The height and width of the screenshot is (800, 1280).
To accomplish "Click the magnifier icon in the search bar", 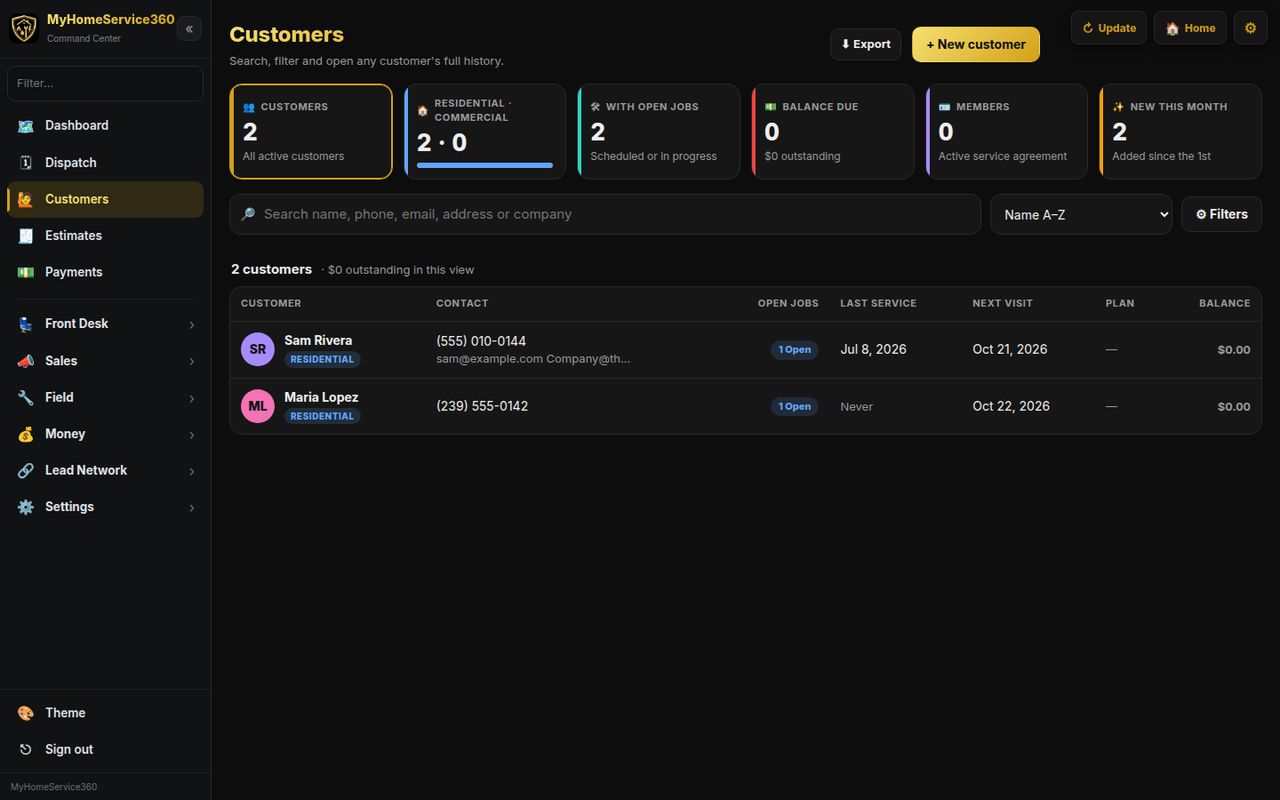I will pyautogui.click(x=249, y=214).
